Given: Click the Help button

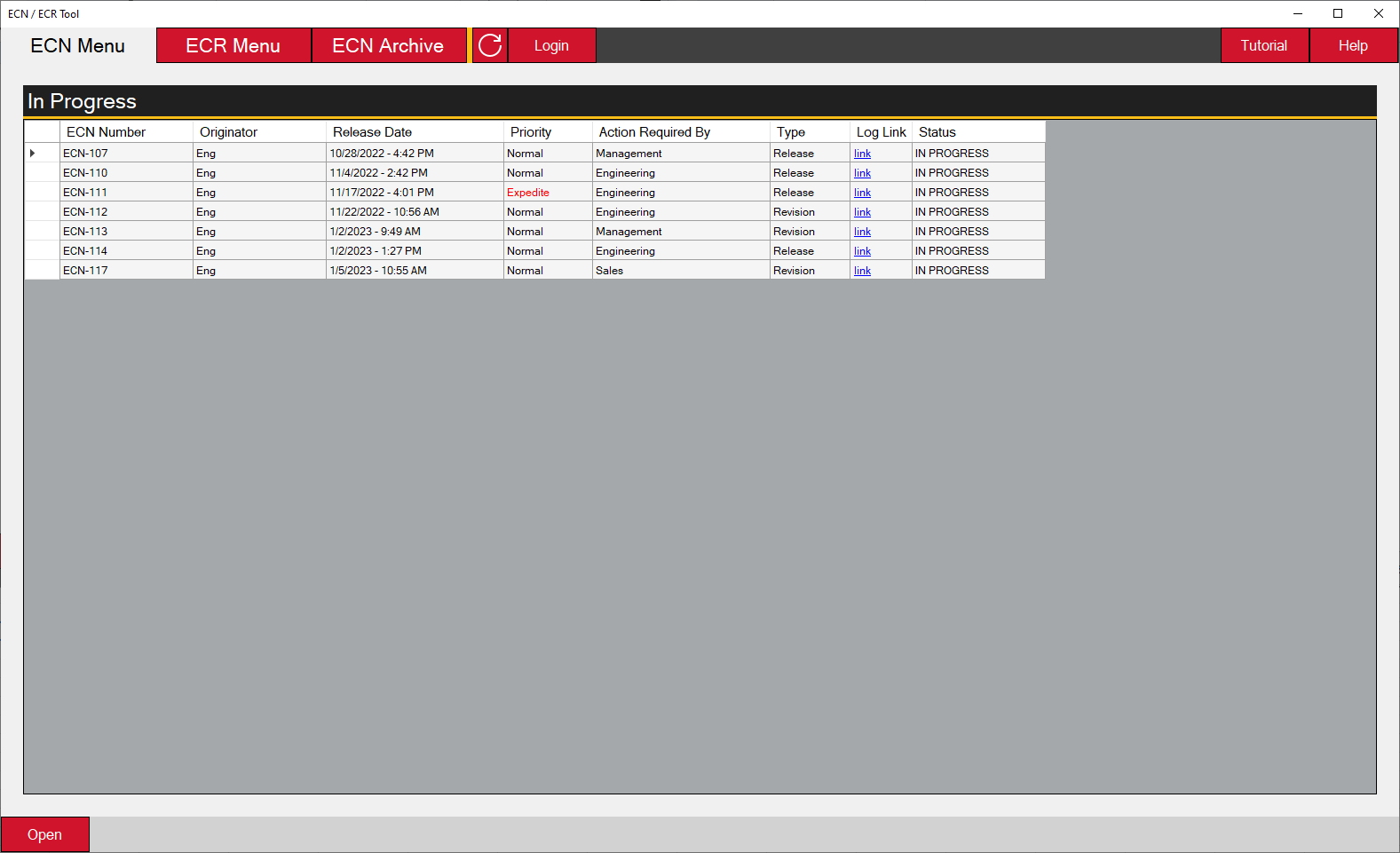Looking at the screenshot, I should [1352, 45].
